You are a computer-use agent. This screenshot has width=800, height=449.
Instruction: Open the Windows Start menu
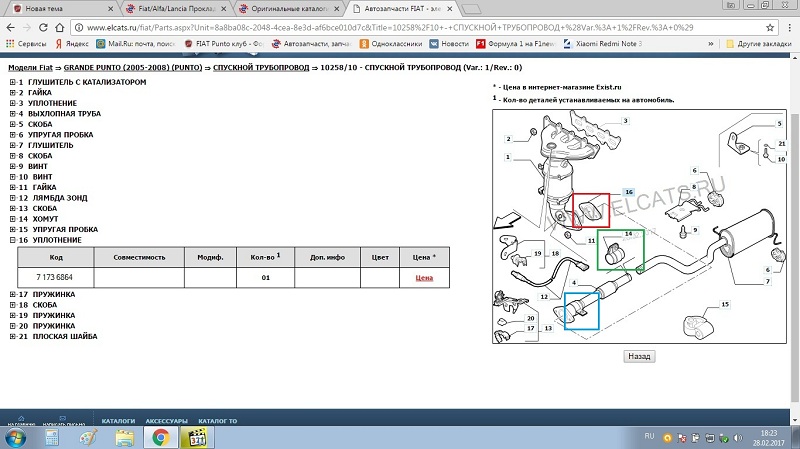(x=14, y=437)
